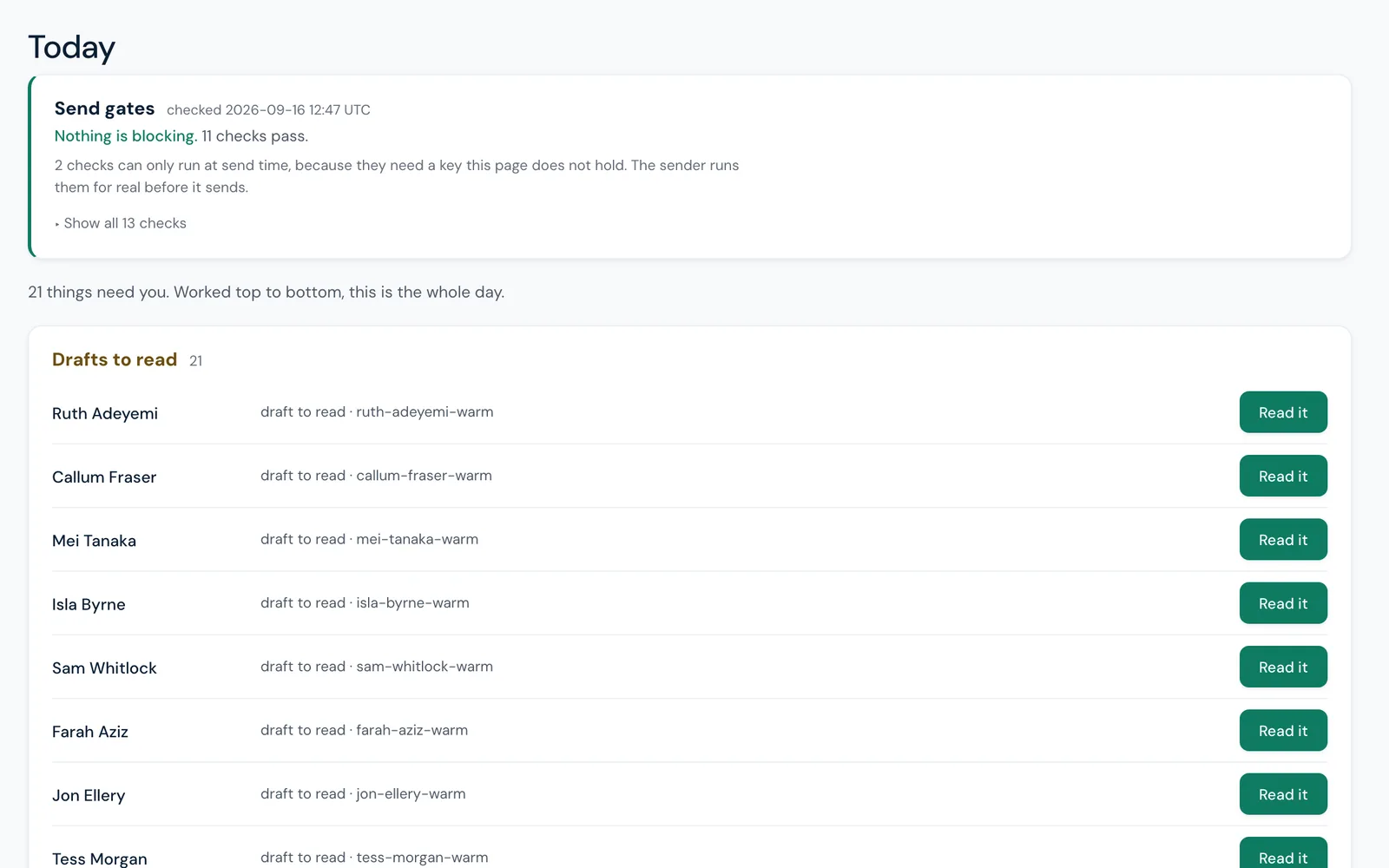Open Jon Ellery's draft with Read it
Viewport: 1389px width, 868px height.
pyautogui.click(x=1283, y=794)
